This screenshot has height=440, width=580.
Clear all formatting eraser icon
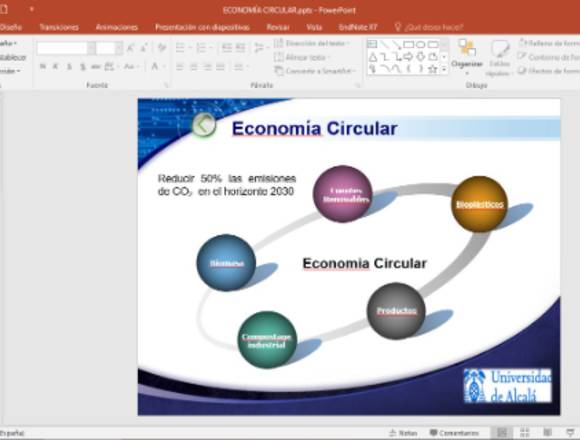[x=162, y=48]
